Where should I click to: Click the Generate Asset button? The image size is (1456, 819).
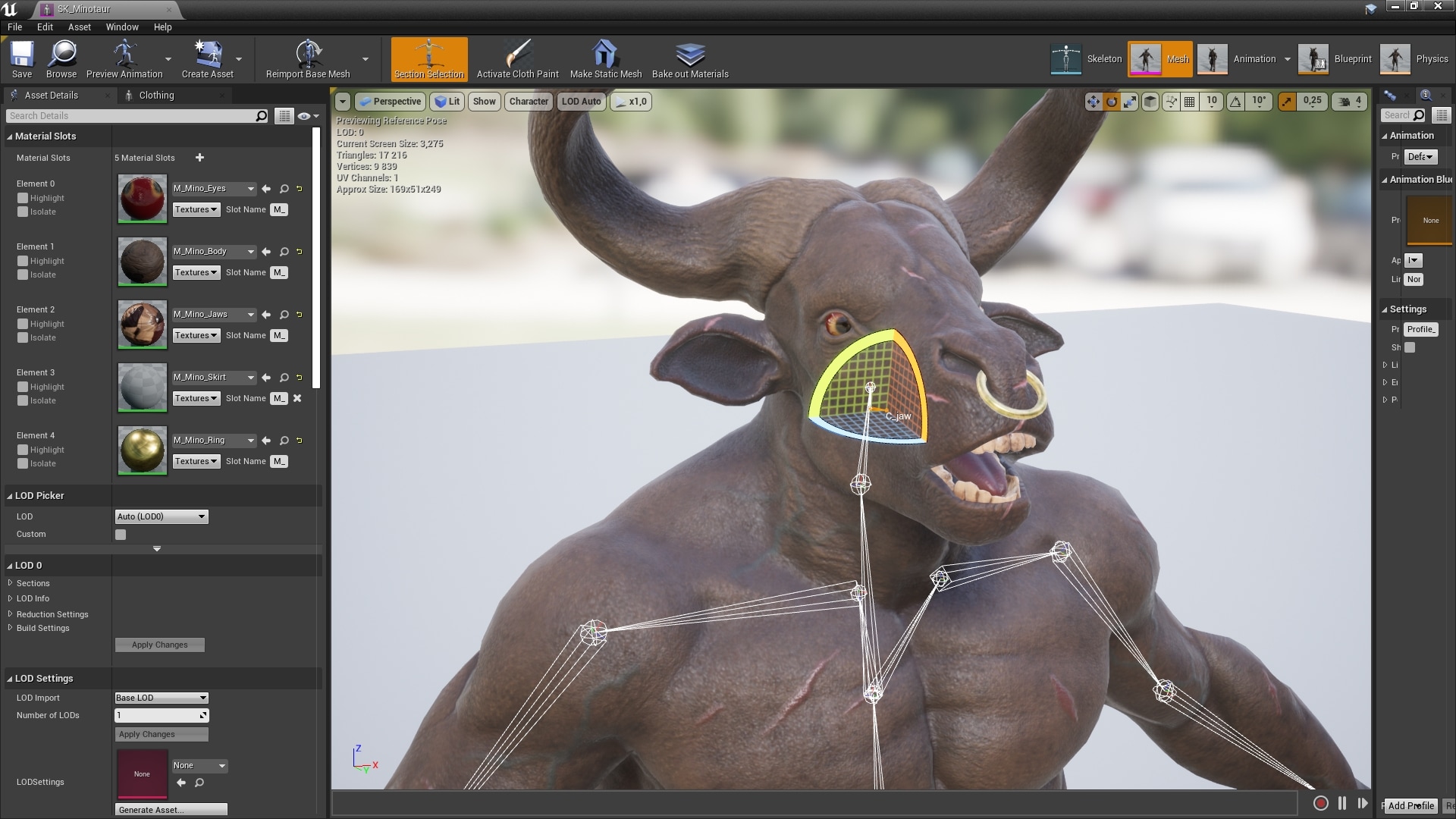(x=171, y=809)
